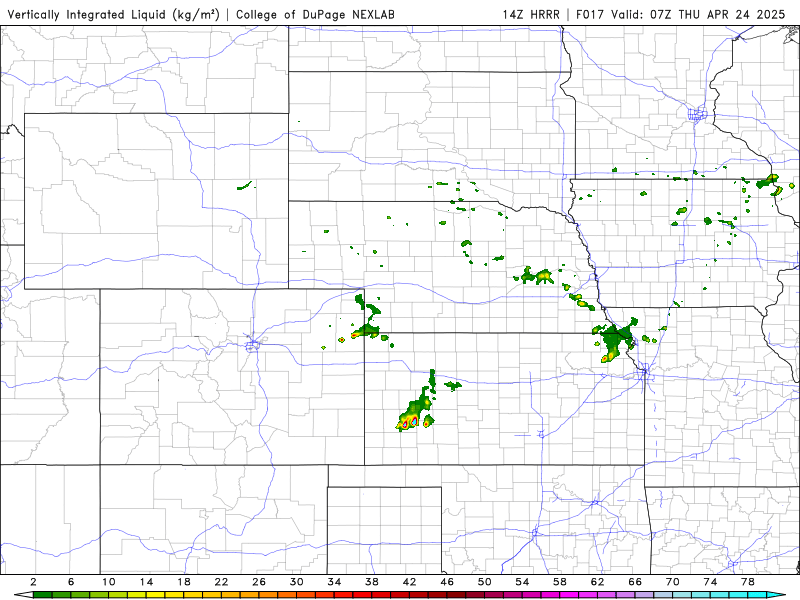Viewport: 800px width, 600px height.
Task: Click the "18" value on the legend
Action: pyautogui.click(x=184, y=582)
